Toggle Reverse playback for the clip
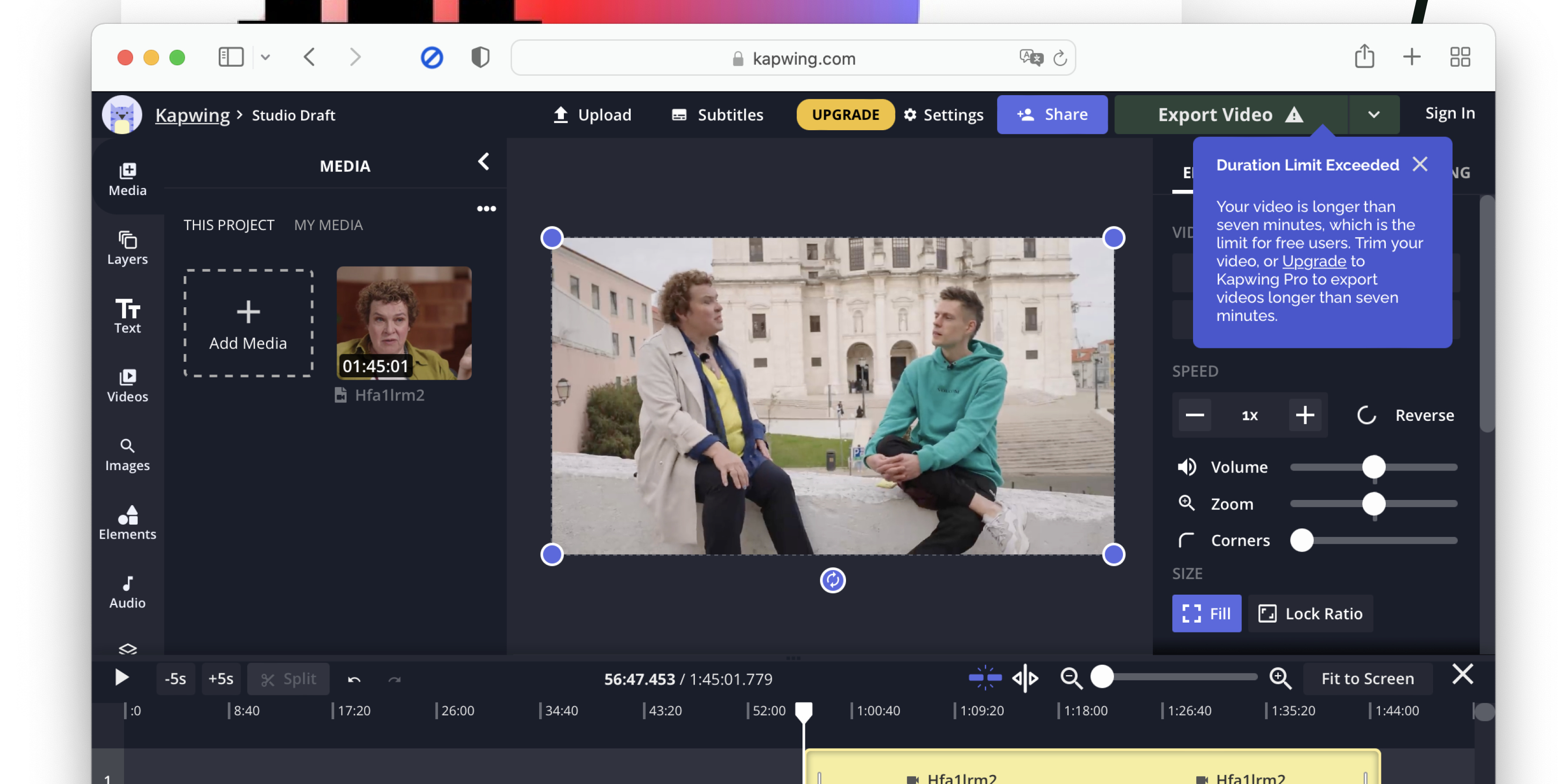 point(1406,415)
